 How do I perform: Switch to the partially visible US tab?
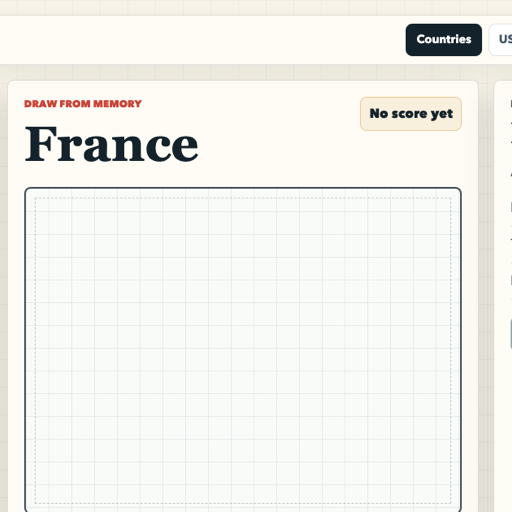[501, 40]
